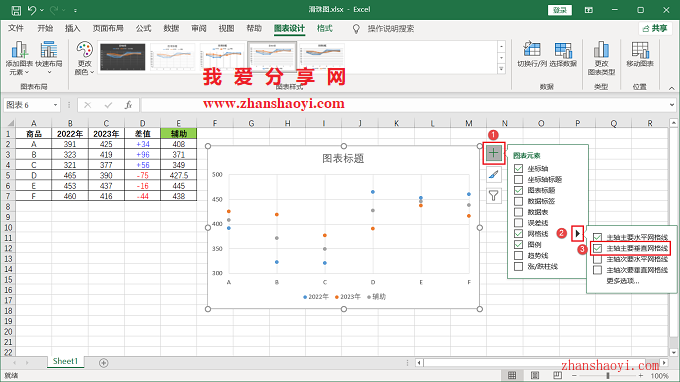
Task: Toggle the Gridlines (网格线) checkbox
Action: coord(518,233)
